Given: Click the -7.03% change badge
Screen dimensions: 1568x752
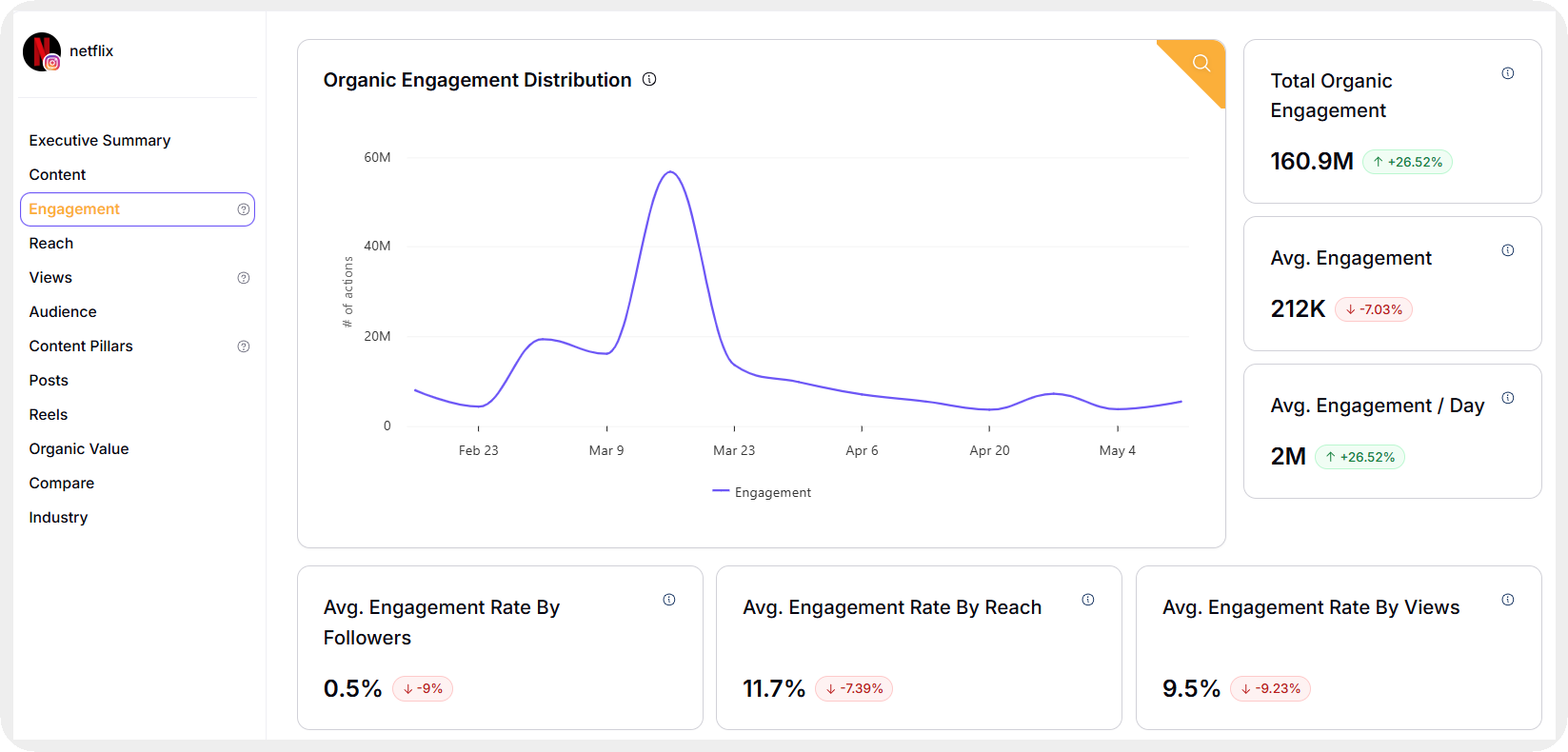Looking at the screenshot, I should point(1374,309).
